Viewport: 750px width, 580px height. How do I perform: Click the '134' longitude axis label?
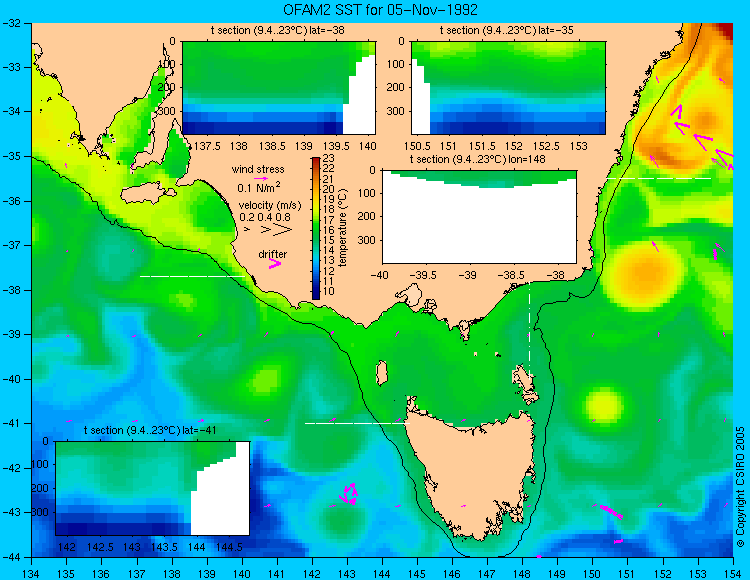31,573
